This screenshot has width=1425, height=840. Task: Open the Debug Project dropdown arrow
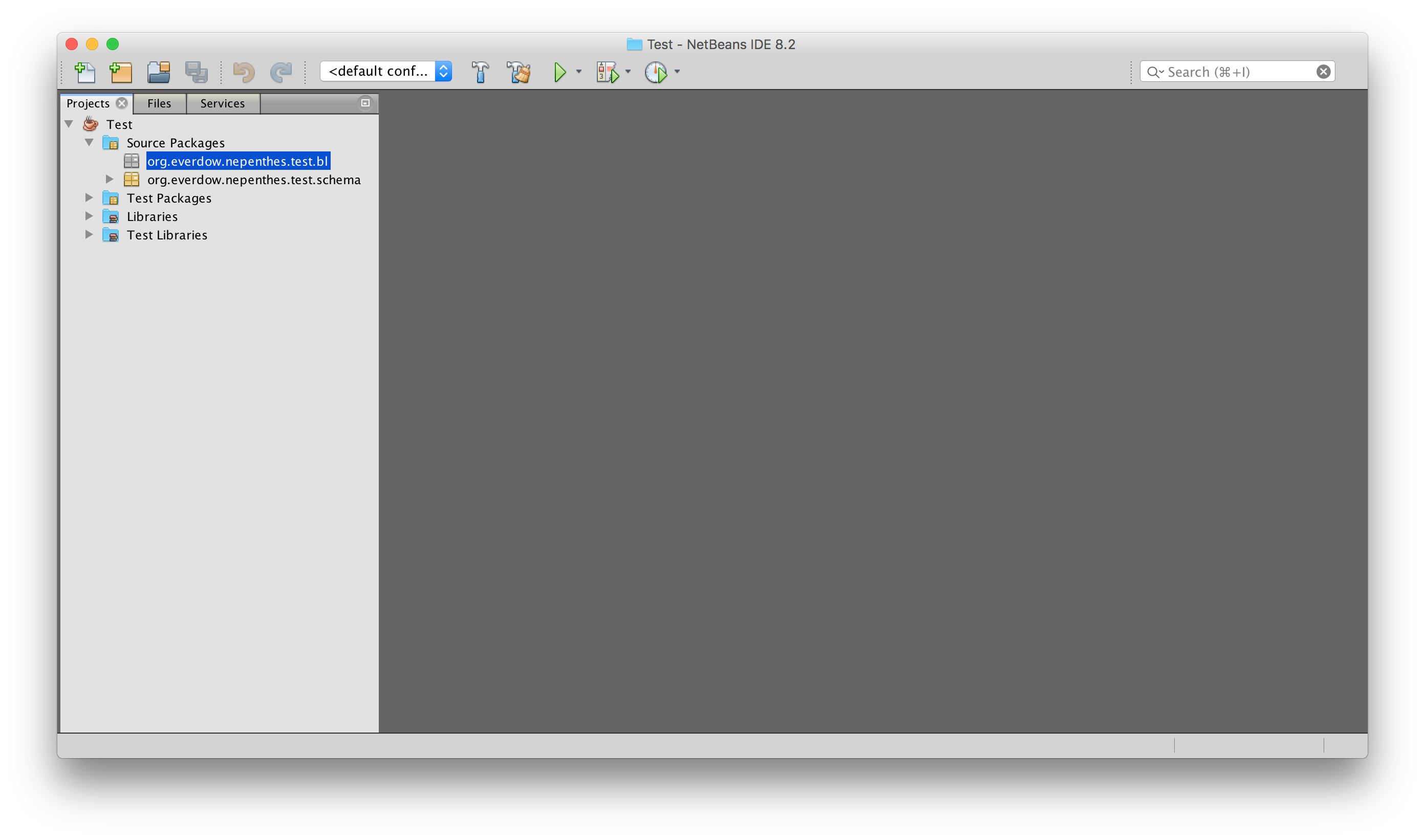tap(628, 72)
